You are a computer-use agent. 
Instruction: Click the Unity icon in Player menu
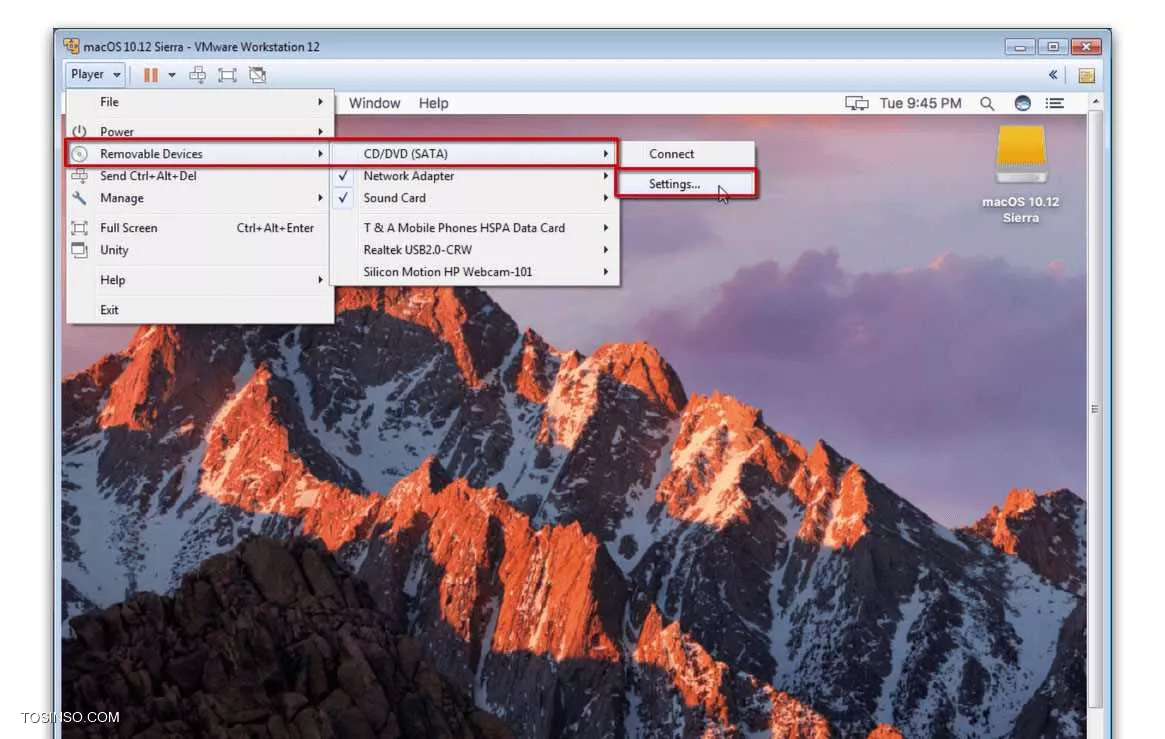pos(79,250)
